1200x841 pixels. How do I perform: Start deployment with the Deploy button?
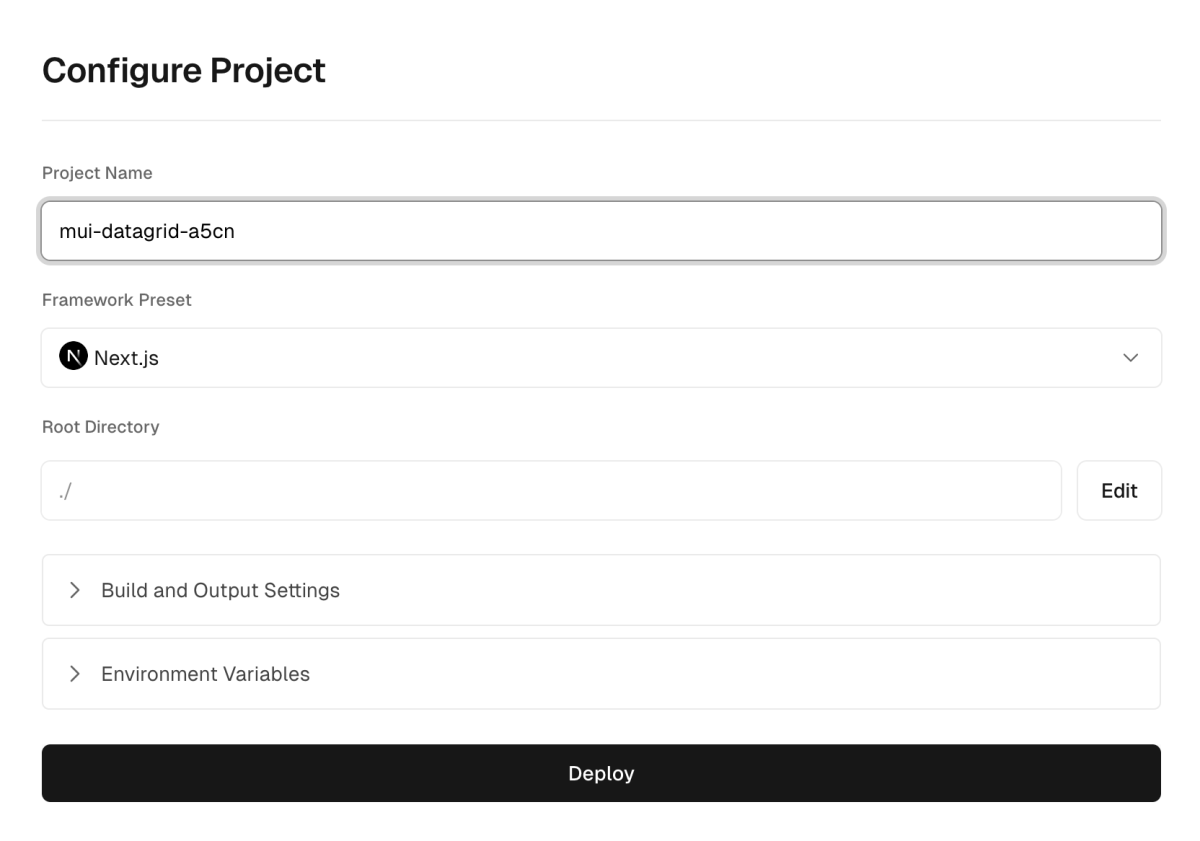[601, 773]
